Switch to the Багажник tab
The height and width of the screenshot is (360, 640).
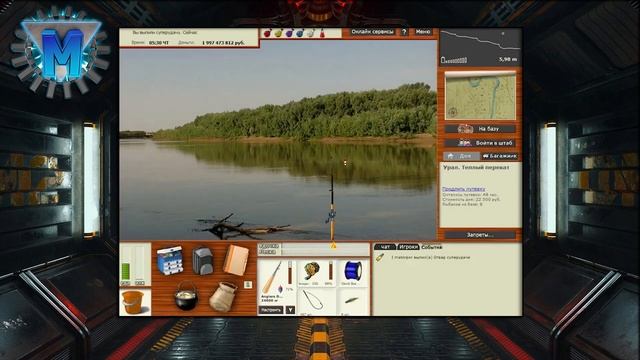[x=499, y=156]
